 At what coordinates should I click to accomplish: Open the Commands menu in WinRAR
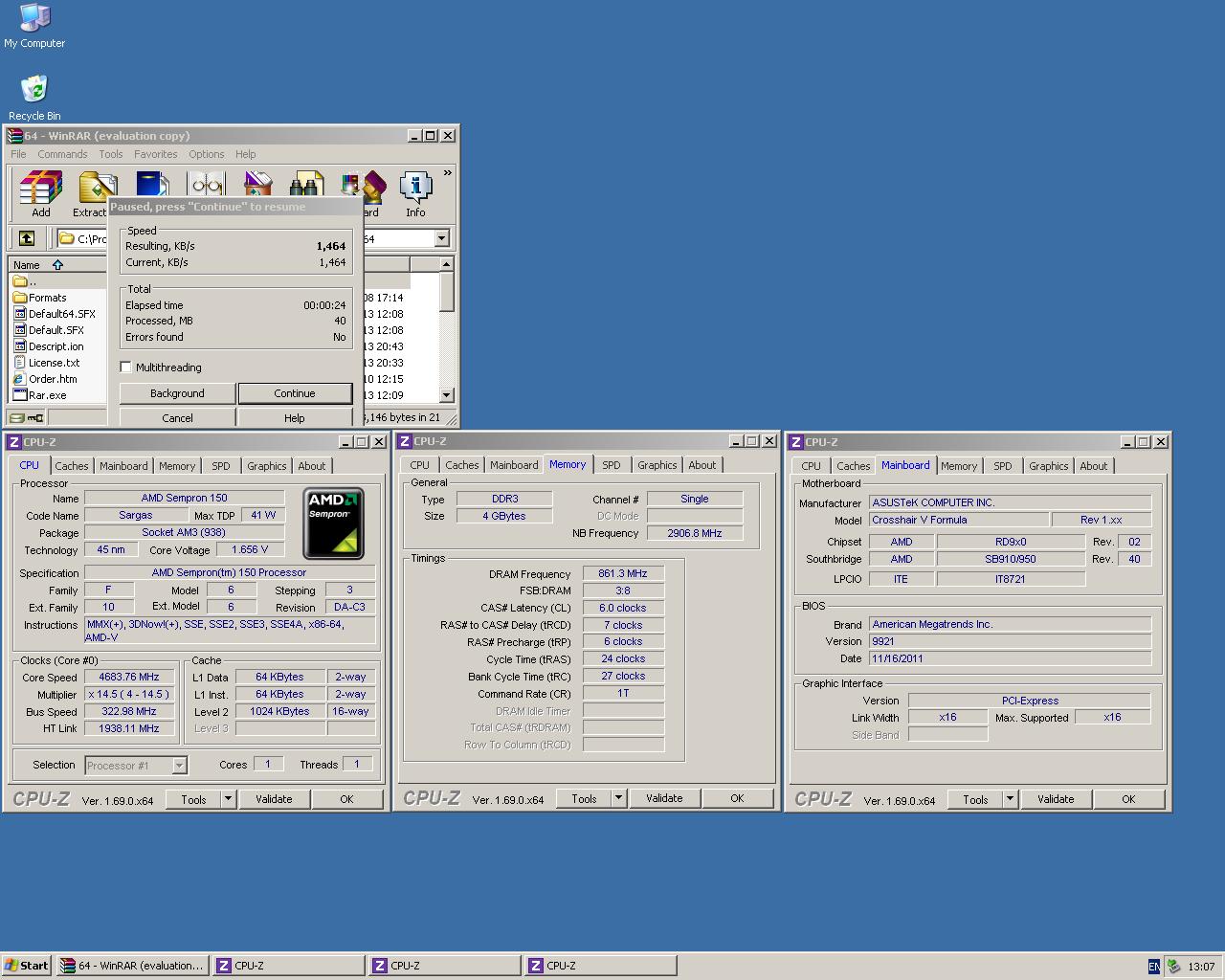pyautogui.click(x=62, y=154)
